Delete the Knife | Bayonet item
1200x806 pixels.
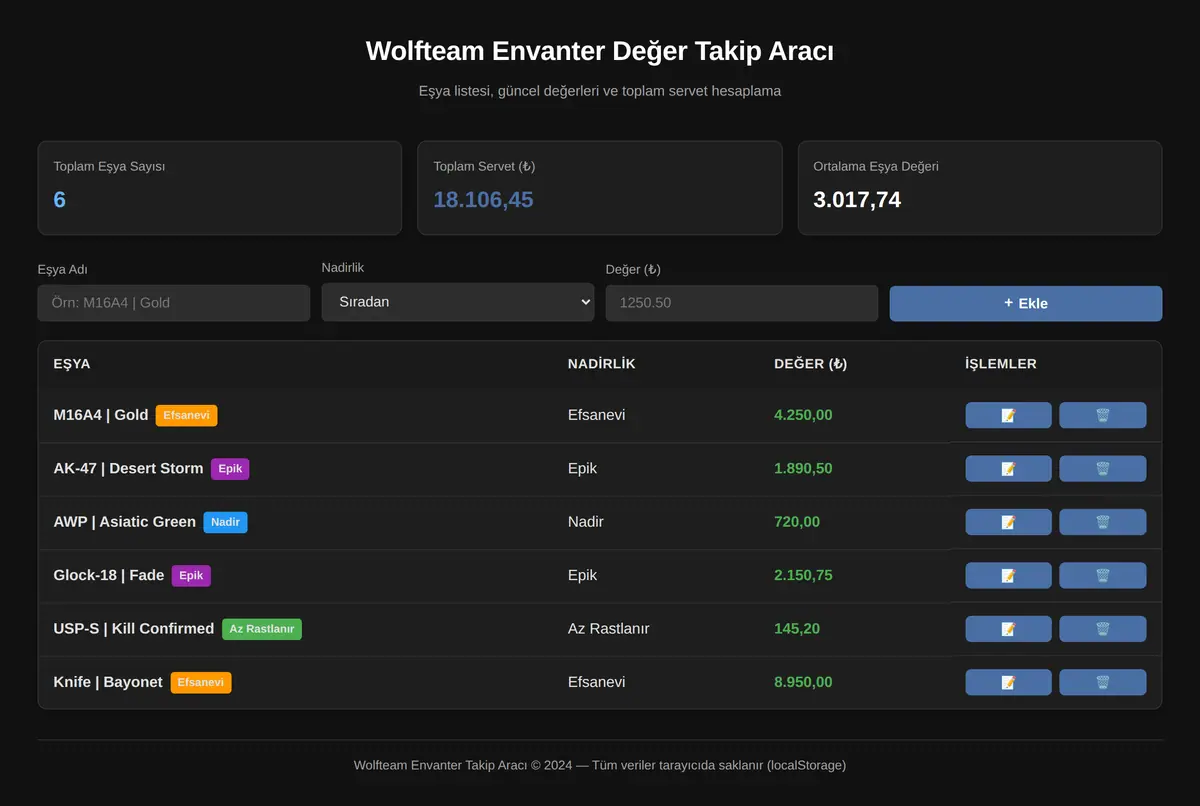[1103, 682]
